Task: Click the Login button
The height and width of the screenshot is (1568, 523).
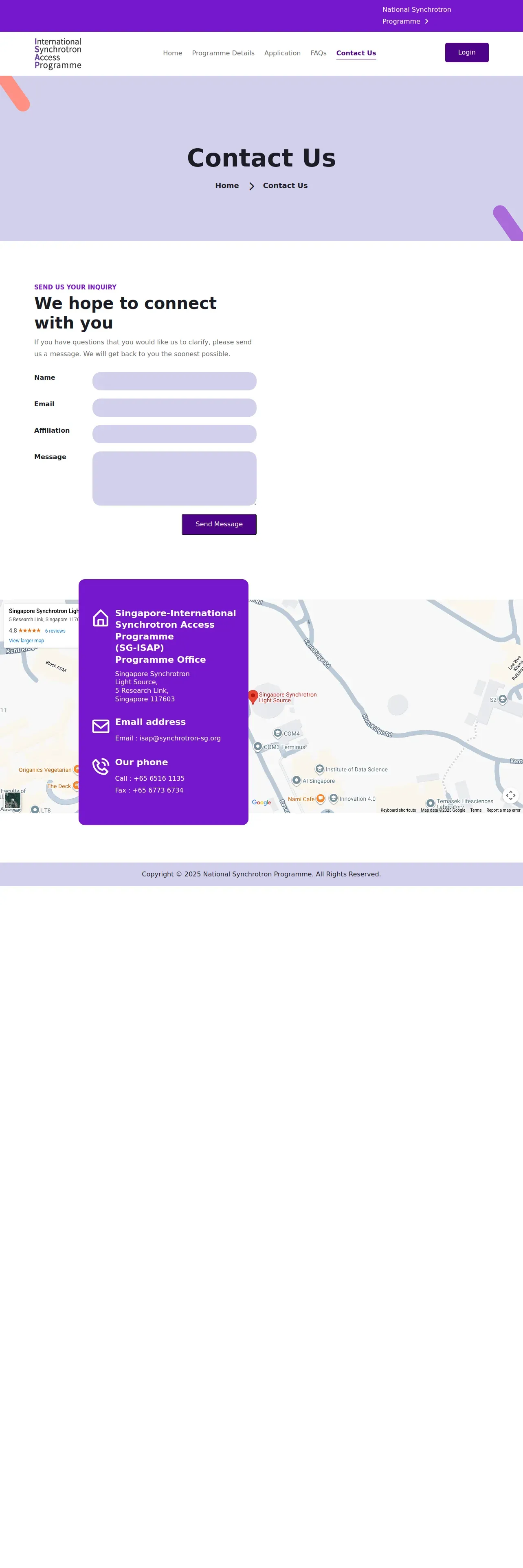Action: pos(466,53)
